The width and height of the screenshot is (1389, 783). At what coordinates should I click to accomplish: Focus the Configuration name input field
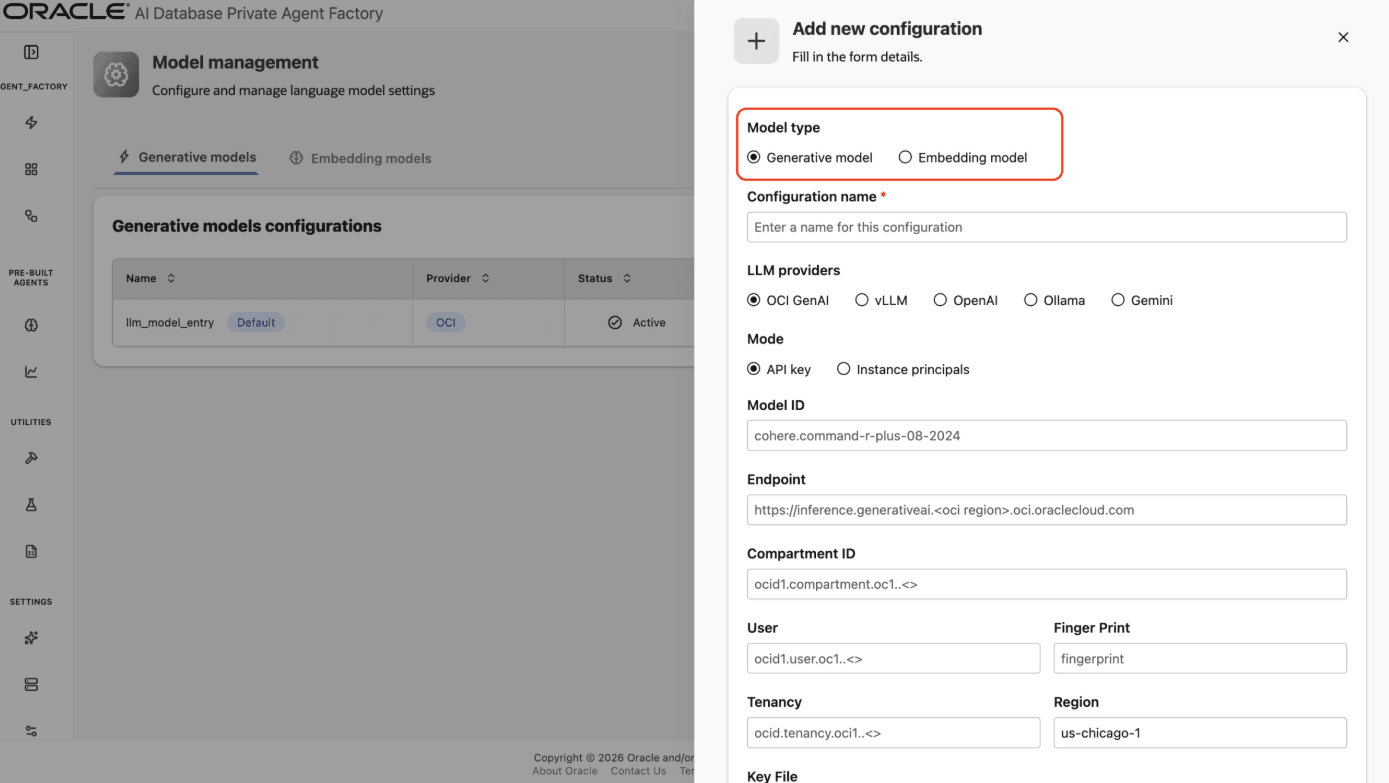(1047, 227)
